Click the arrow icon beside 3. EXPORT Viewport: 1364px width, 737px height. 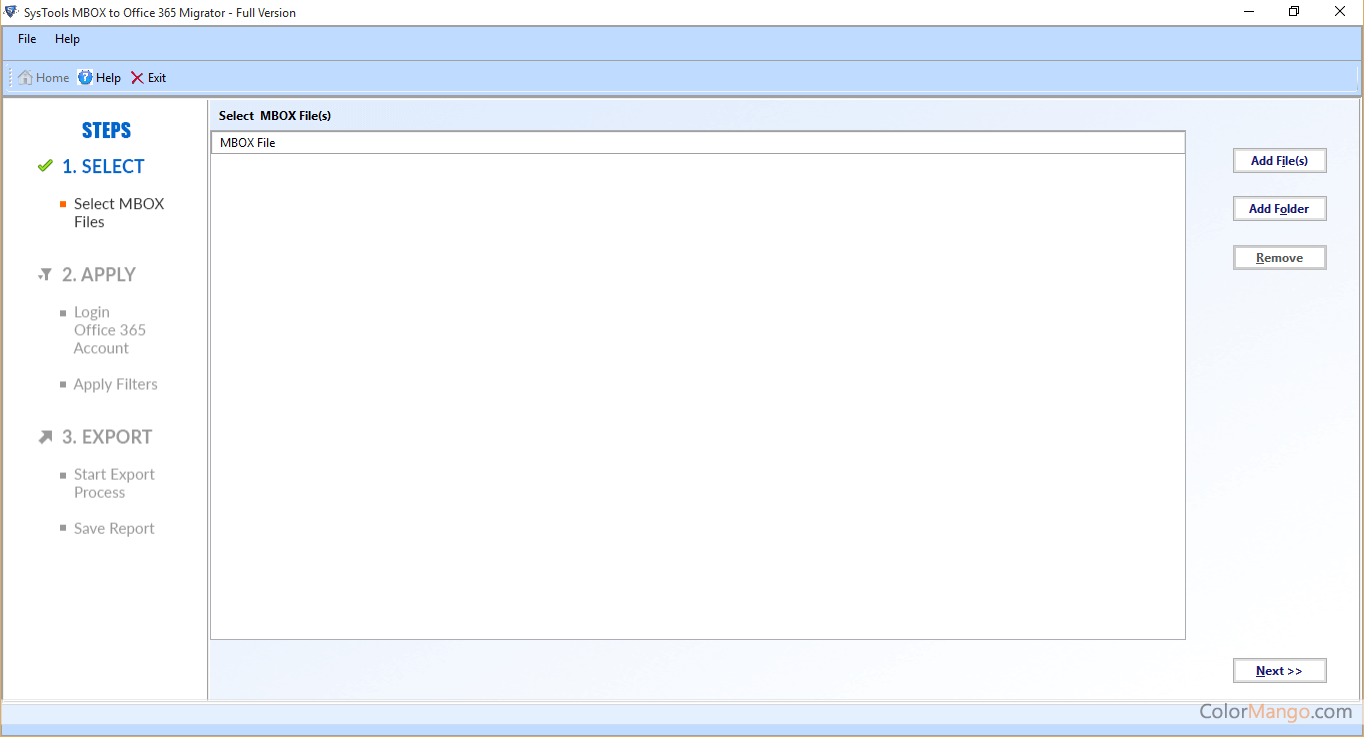click(x=45, y=437)
